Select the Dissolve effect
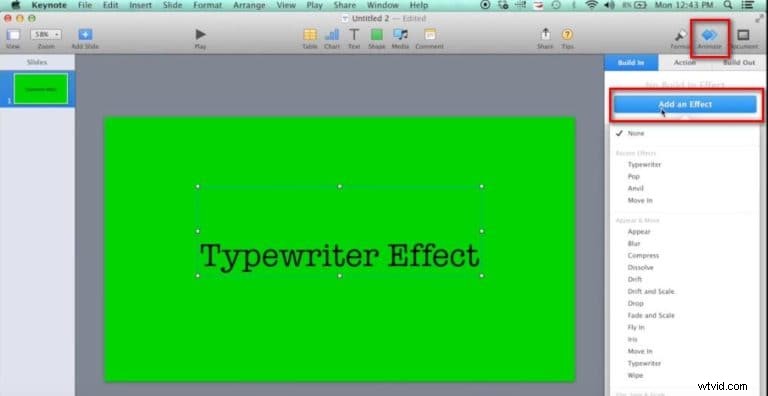The image size is (768, 396). [x=640, y=268]
